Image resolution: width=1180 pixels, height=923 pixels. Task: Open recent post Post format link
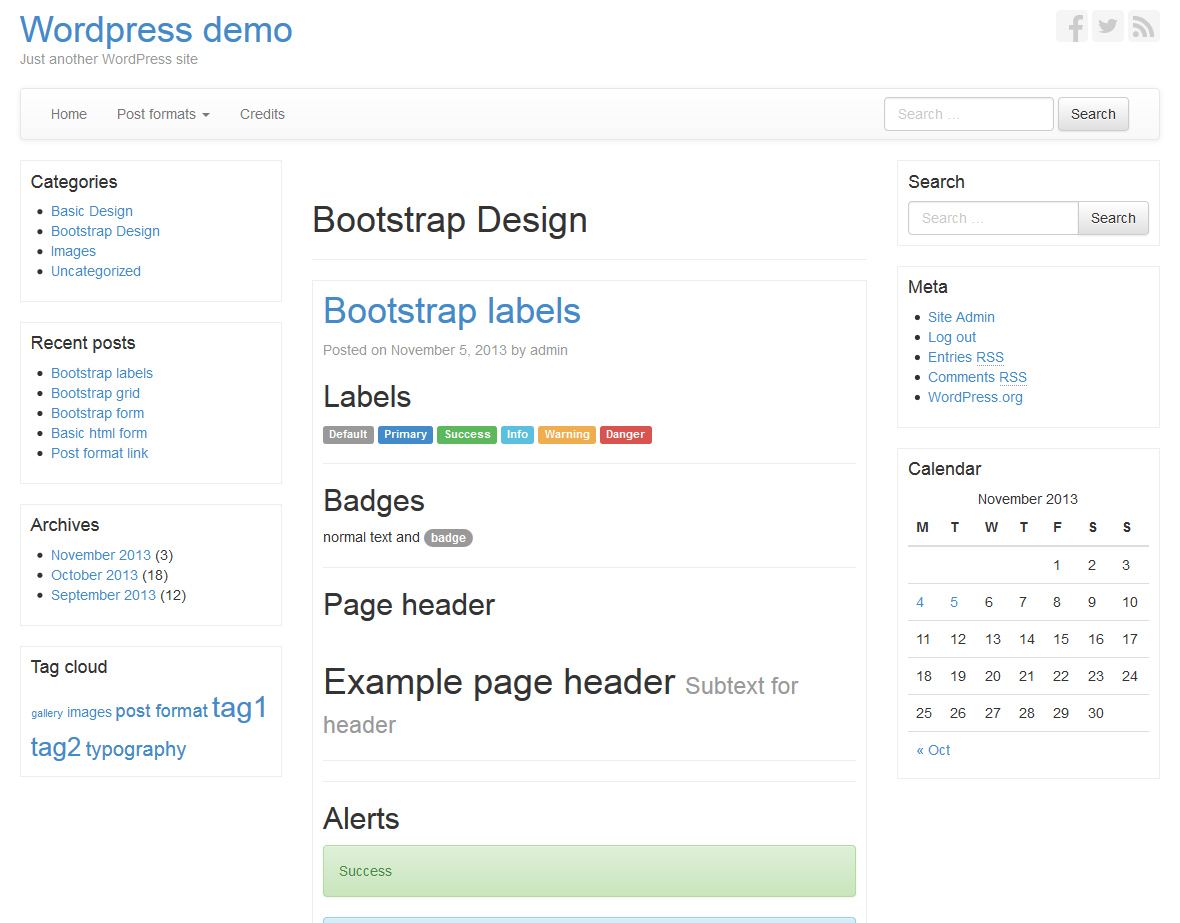tap(99, 453)
